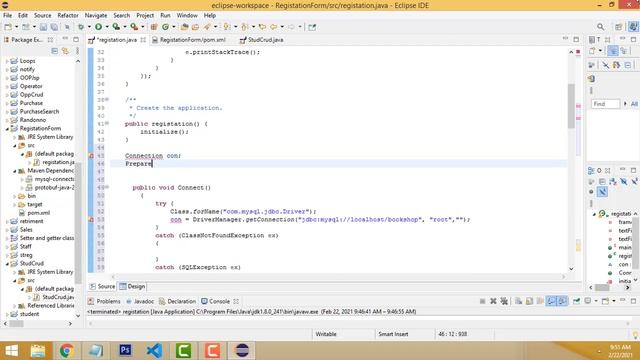This screenshot has height=360, width=640.
Task: Click the Find input field
Action: pyautogui.click(x=605, y=104)
